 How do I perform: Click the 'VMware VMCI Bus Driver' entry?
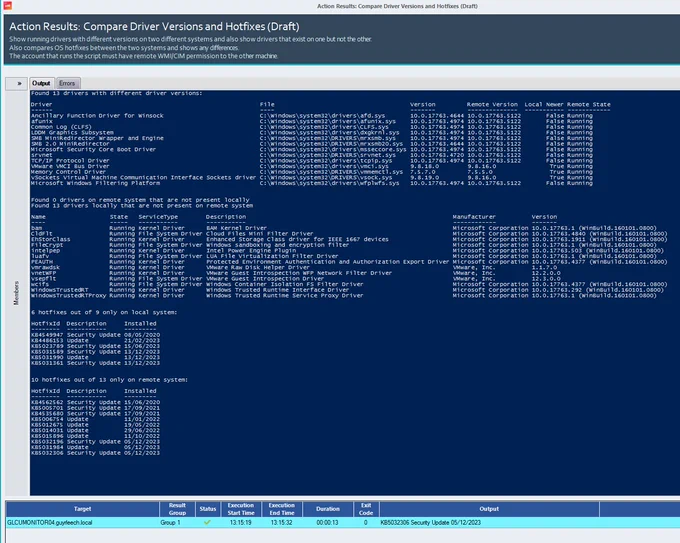pyautogui.click(x=70, y=167)
